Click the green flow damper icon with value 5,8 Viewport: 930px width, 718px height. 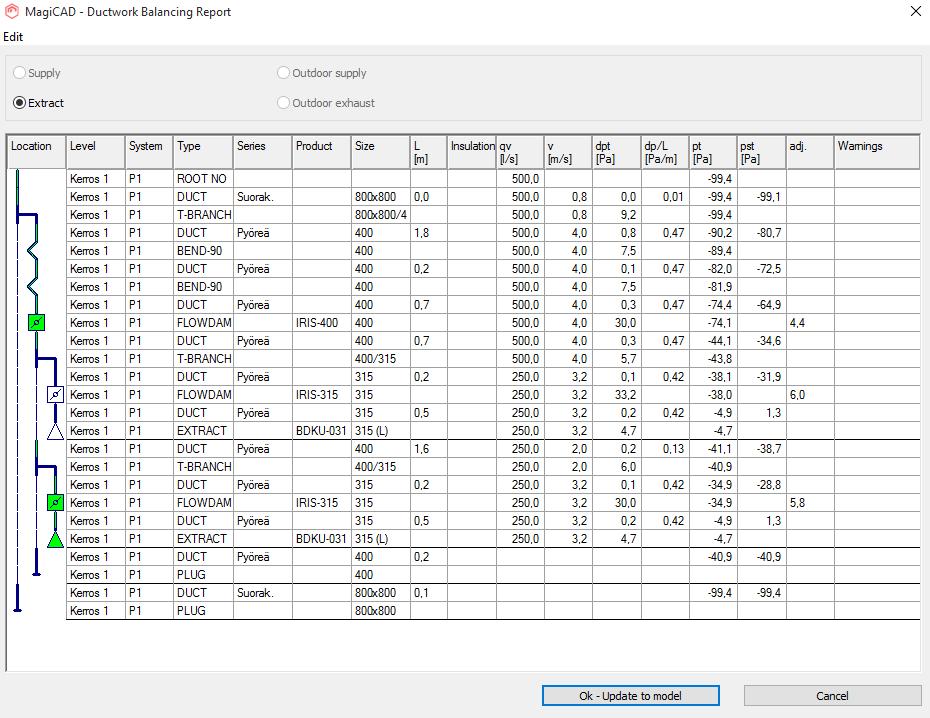coord(55,503)
